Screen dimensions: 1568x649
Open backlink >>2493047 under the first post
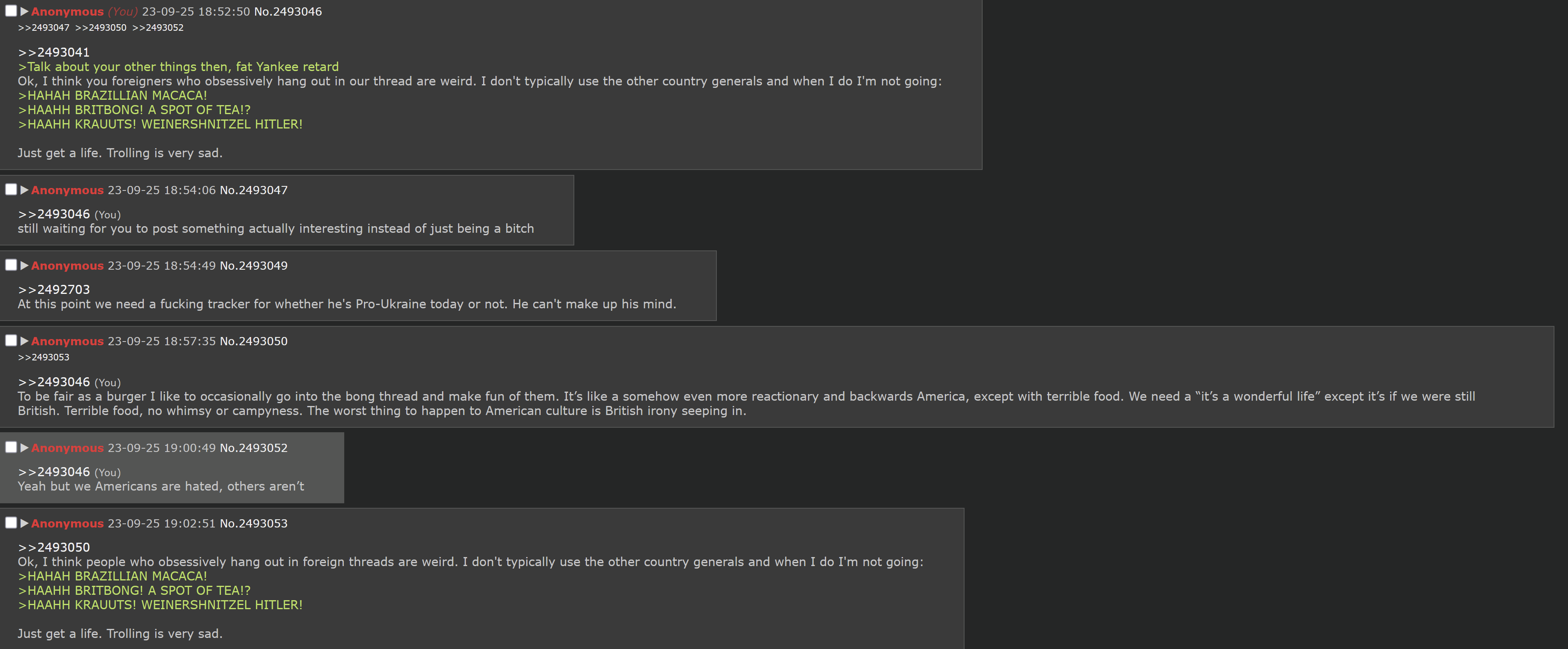coord(44,28)
